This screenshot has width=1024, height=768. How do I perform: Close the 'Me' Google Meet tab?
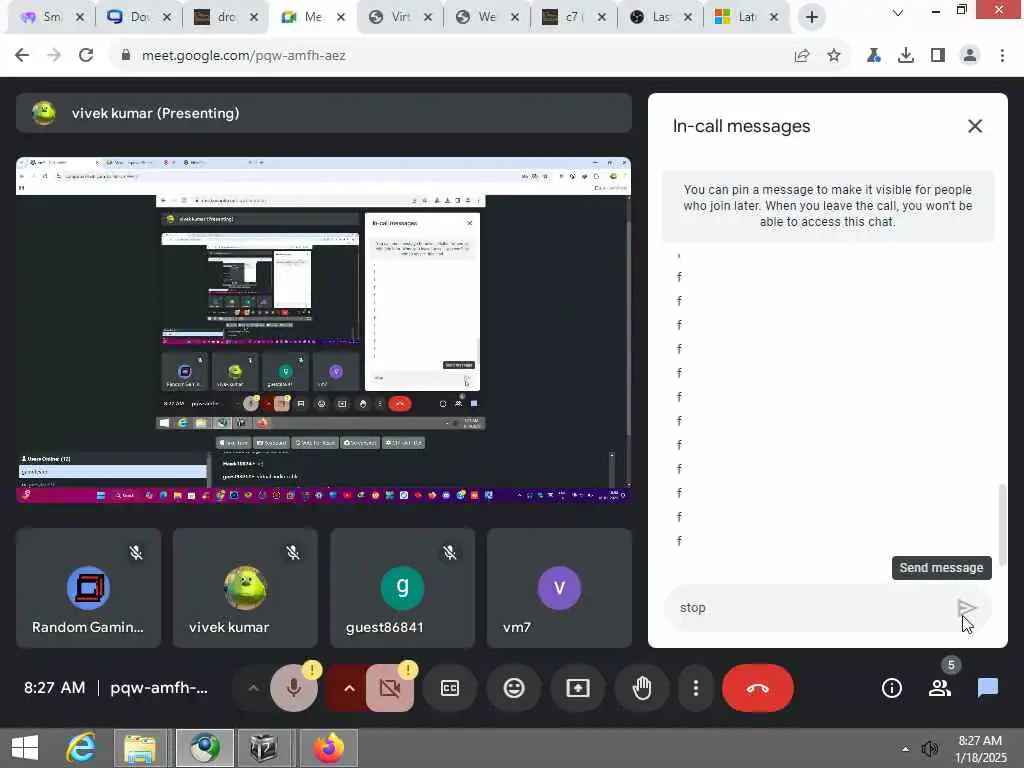pos(340,17)
